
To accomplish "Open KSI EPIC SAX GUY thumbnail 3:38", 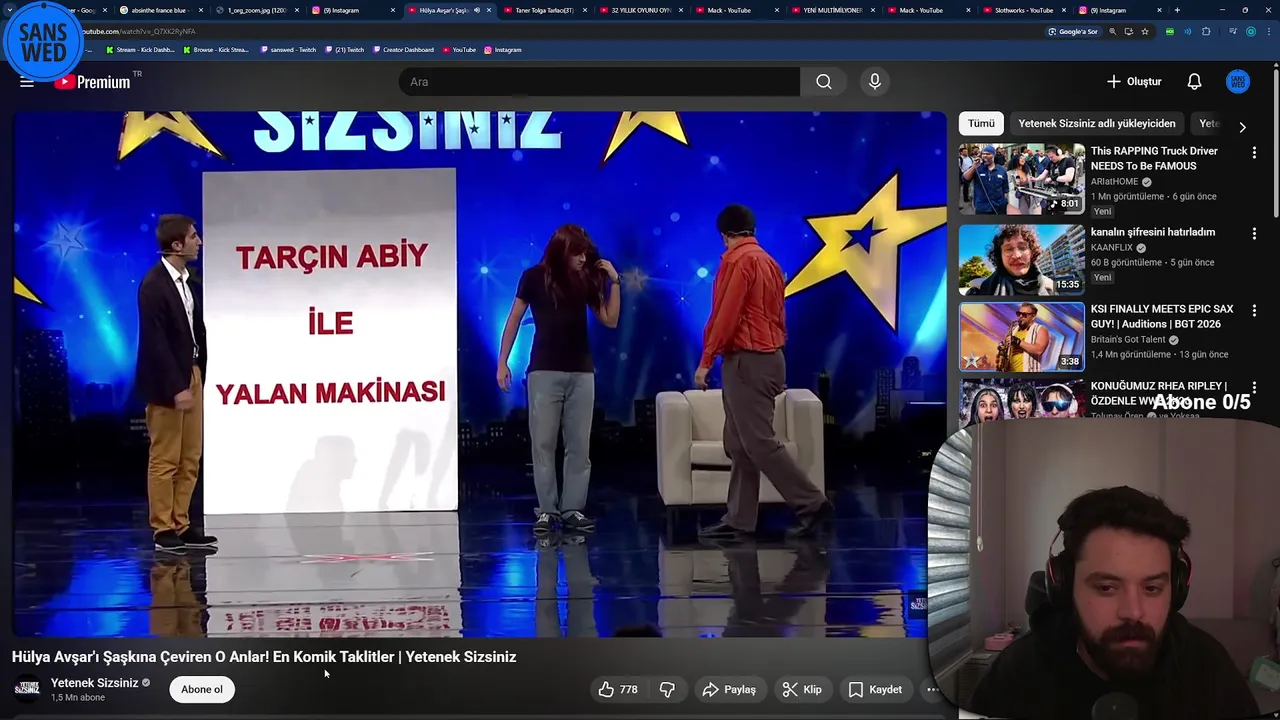I will 1021,336.
